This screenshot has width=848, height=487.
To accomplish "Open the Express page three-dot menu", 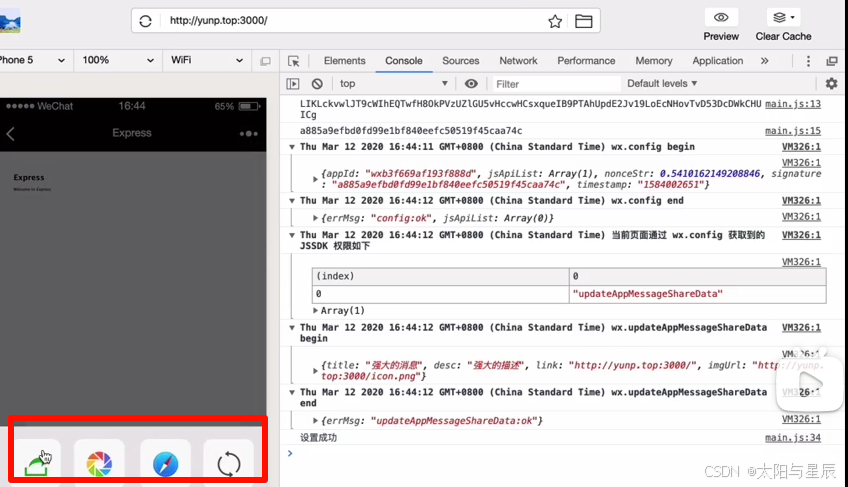I will [x=248, y=134].
